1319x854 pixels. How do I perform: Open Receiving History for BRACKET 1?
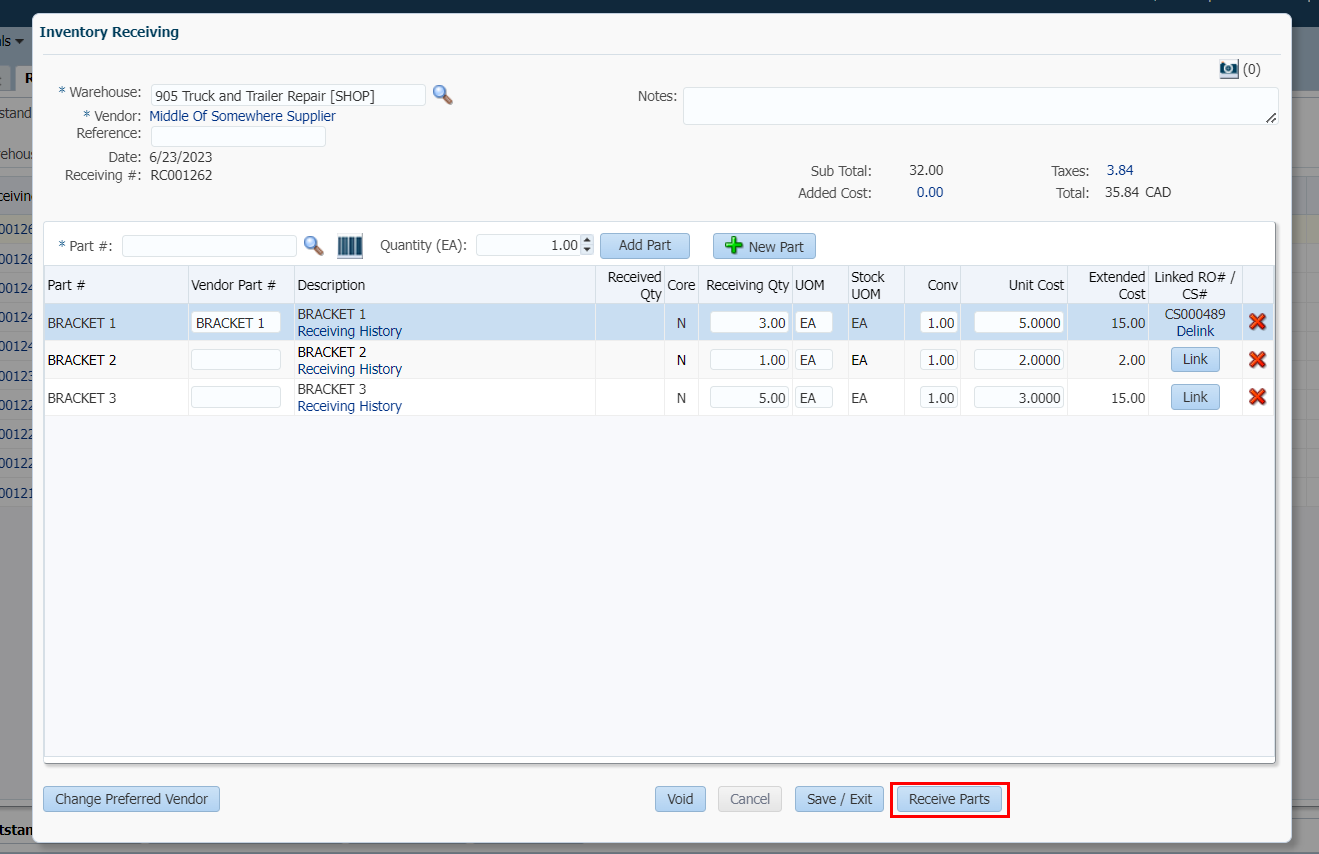tap(350, 331)
